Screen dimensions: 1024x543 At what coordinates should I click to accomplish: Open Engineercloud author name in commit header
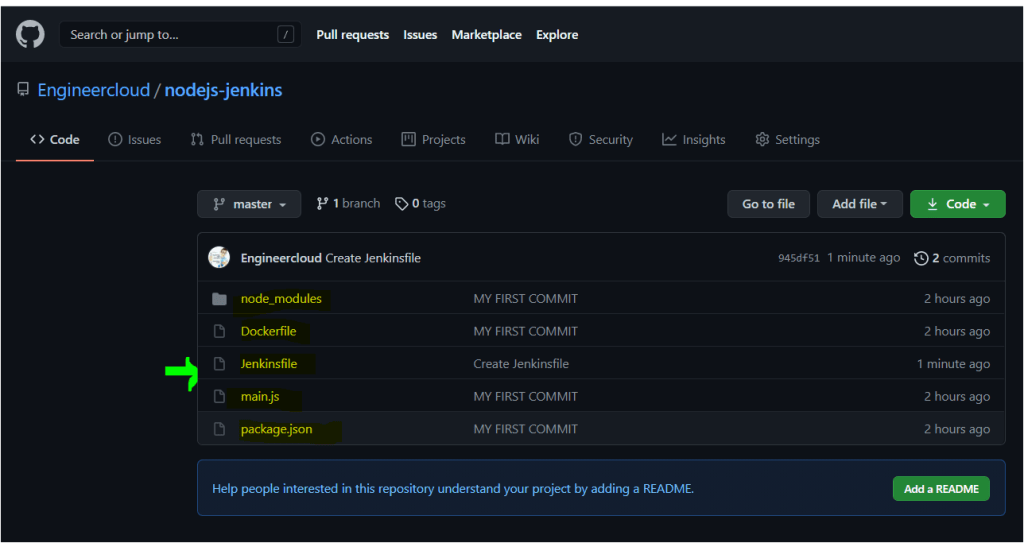click(281, 258)
